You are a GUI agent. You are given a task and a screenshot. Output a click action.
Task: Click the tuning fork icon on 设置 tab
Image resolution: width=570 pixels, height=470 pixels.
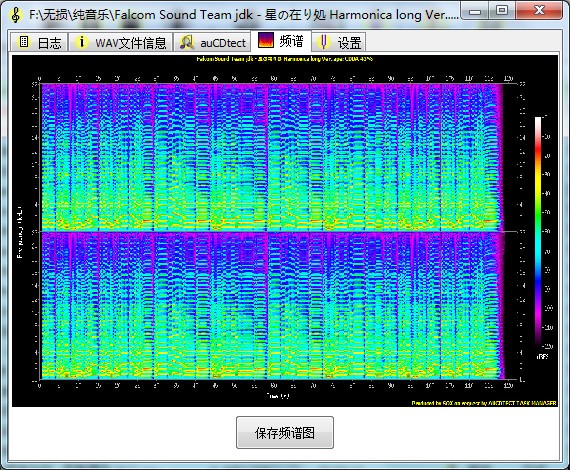323,42
